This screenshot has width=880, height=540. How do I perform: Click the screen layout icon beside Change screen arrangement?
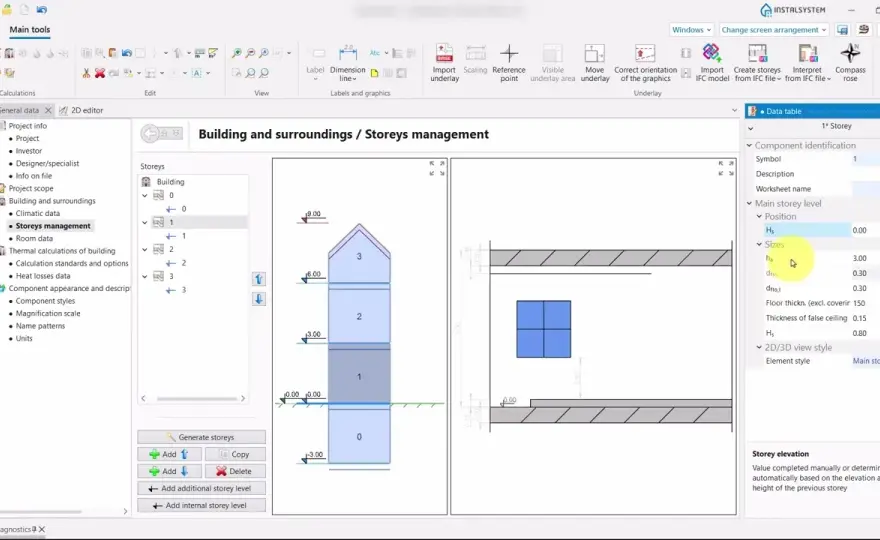(842, 30)
